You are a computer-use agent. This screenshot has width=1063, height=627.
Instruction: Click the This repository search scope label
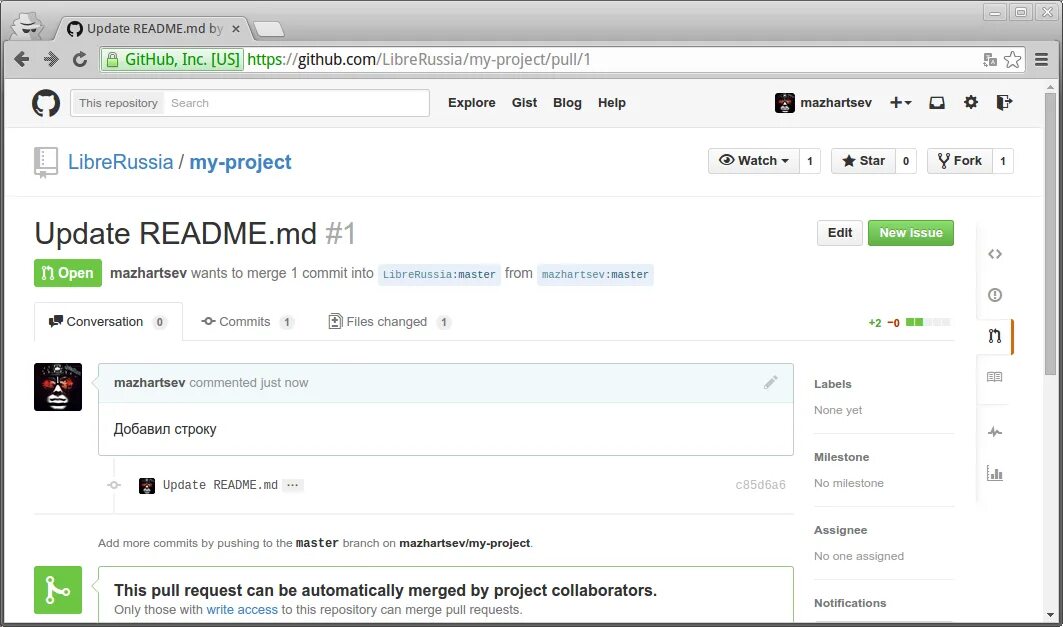[118, 103]
